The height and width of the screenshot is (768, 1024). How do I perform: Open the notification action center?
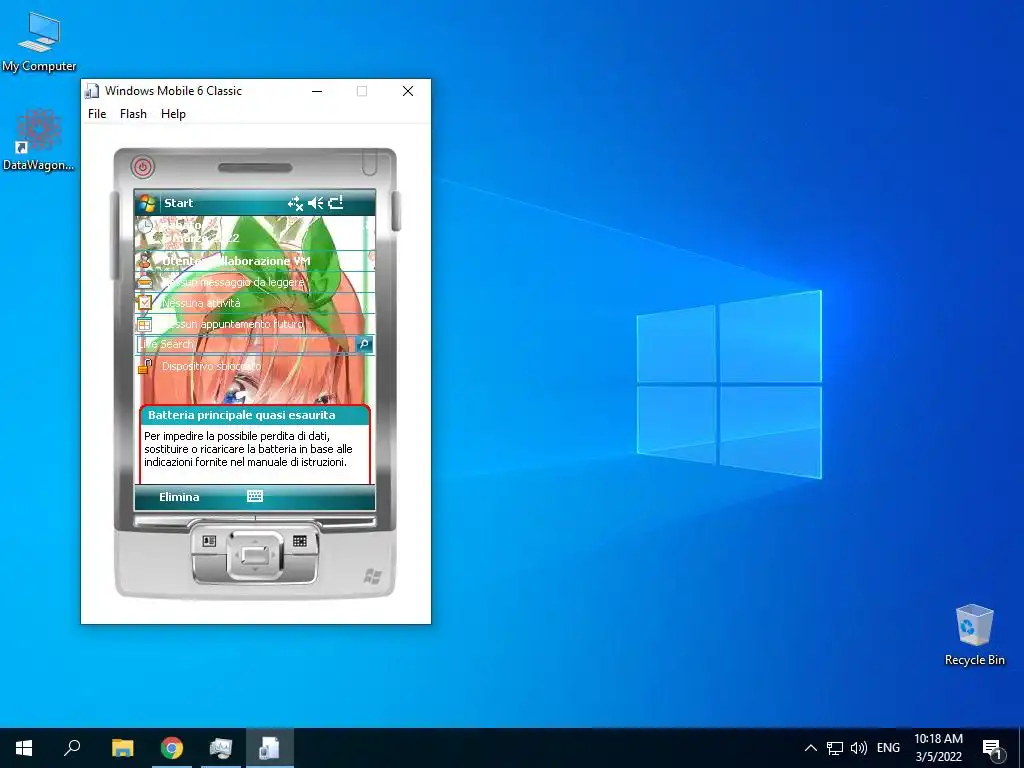[992, 748]
